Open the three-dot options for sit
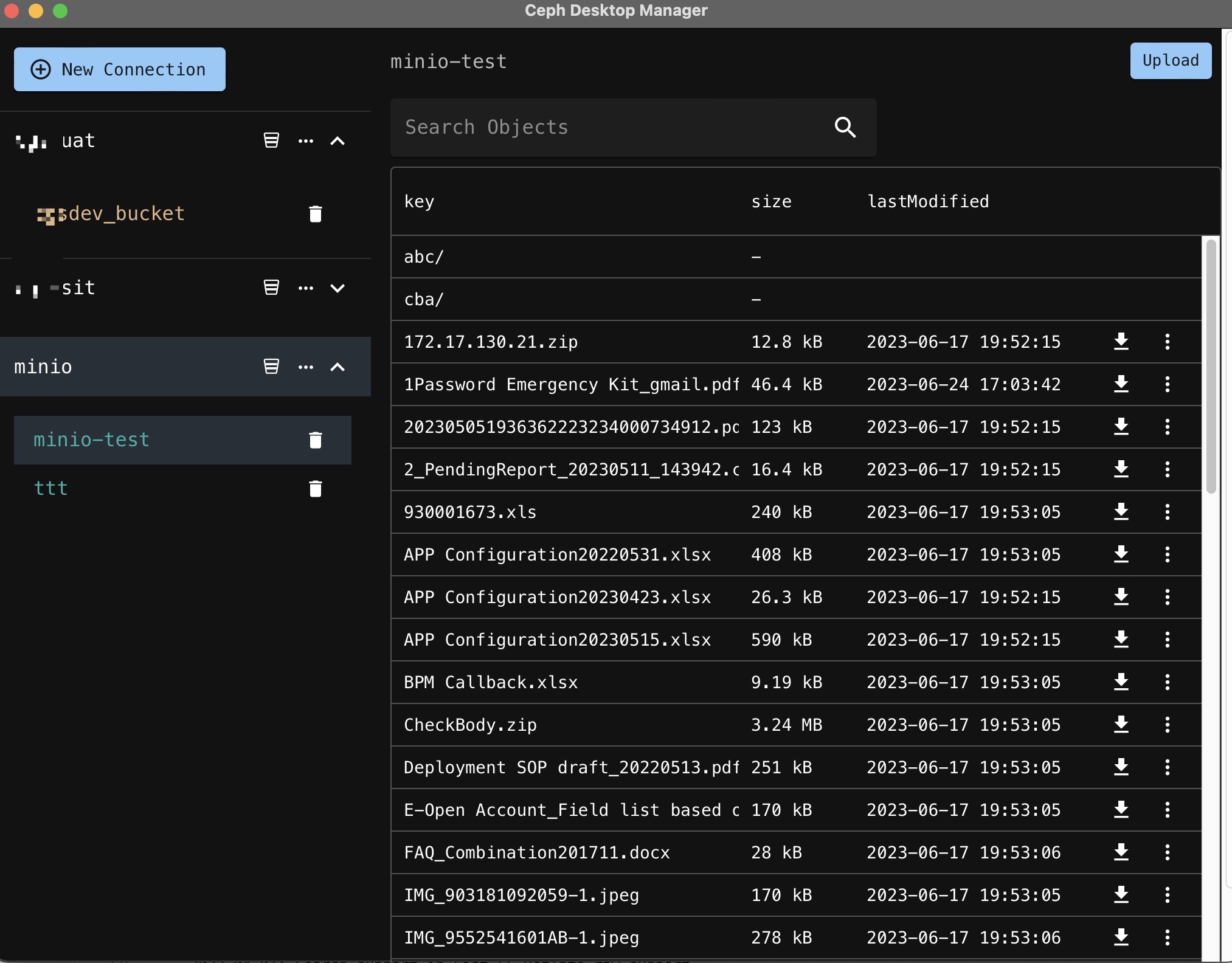The width and height of the screenshot is (1232, 963). tap(306, 288)
